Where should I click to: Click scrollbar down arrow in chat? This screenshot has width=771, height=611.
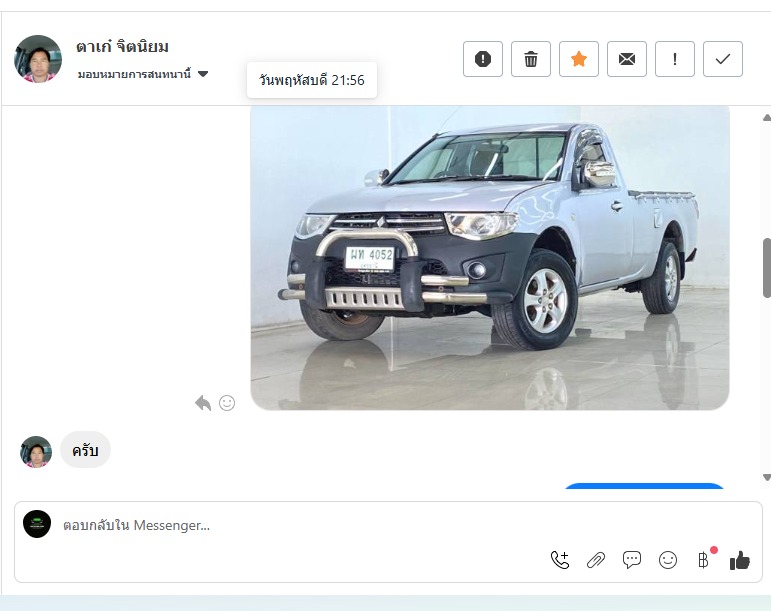767,477
